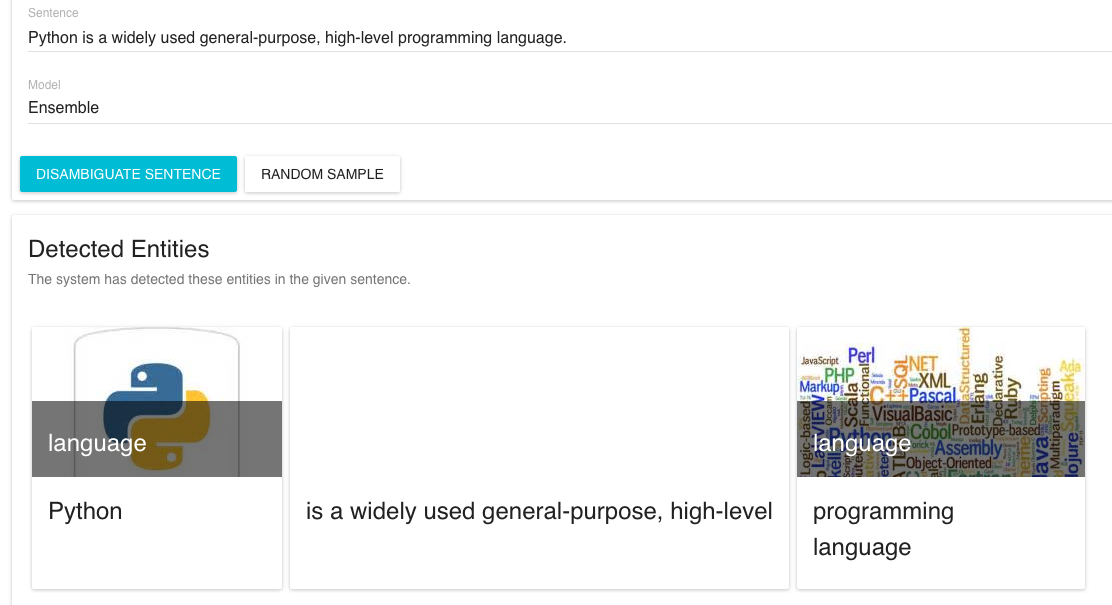Screen dimensions: 1112x605
Task: Click the 'language' label over word cloud
Action: click(862, 443)
